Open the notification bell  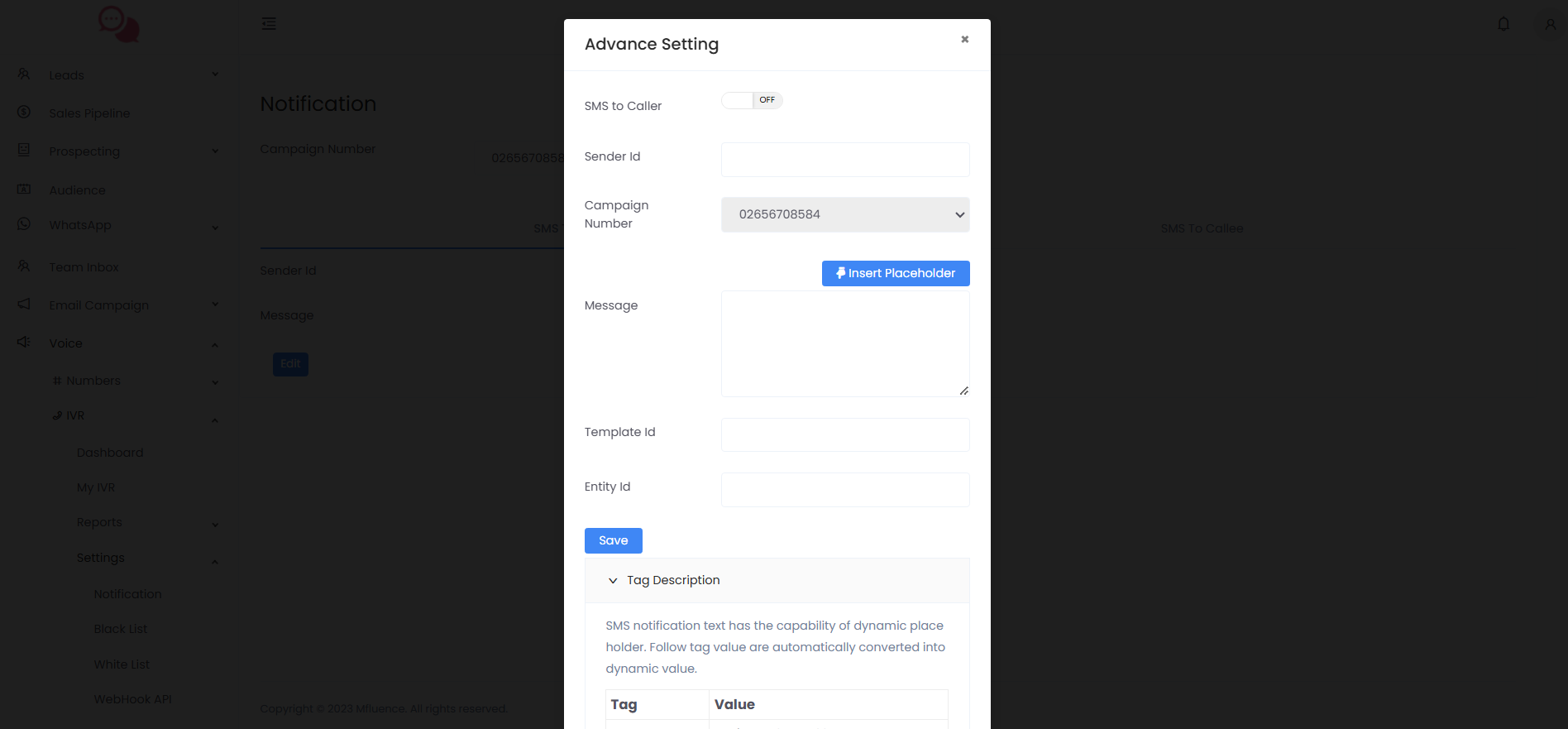pos(1503,24)
